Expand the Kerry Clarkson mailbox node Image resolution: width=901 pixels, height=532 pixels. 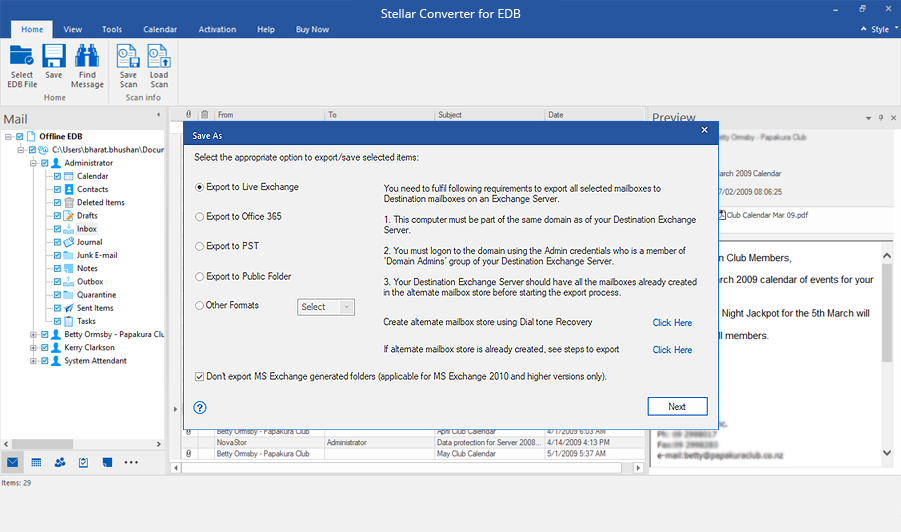[33, 348]
